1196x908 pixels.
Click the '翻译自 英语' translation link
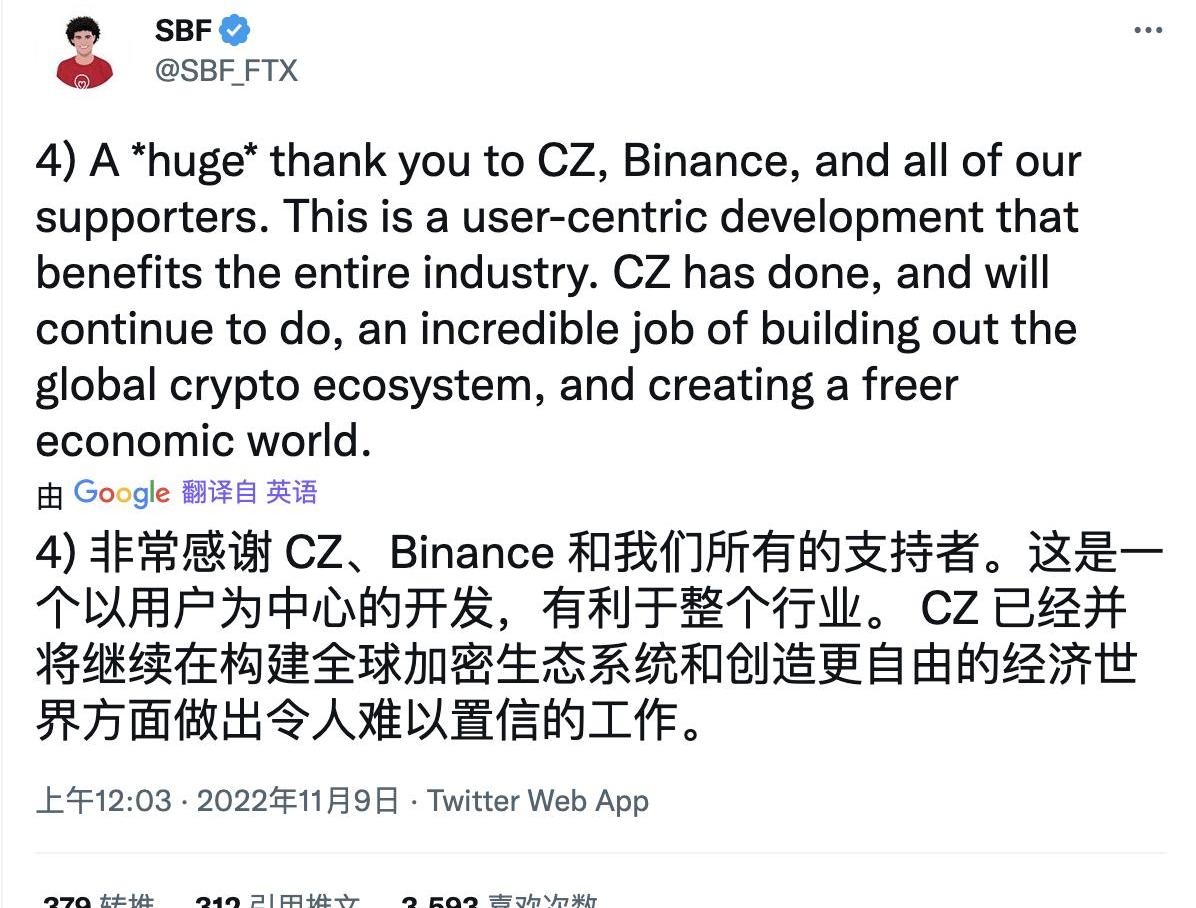[x=250, y=492]
